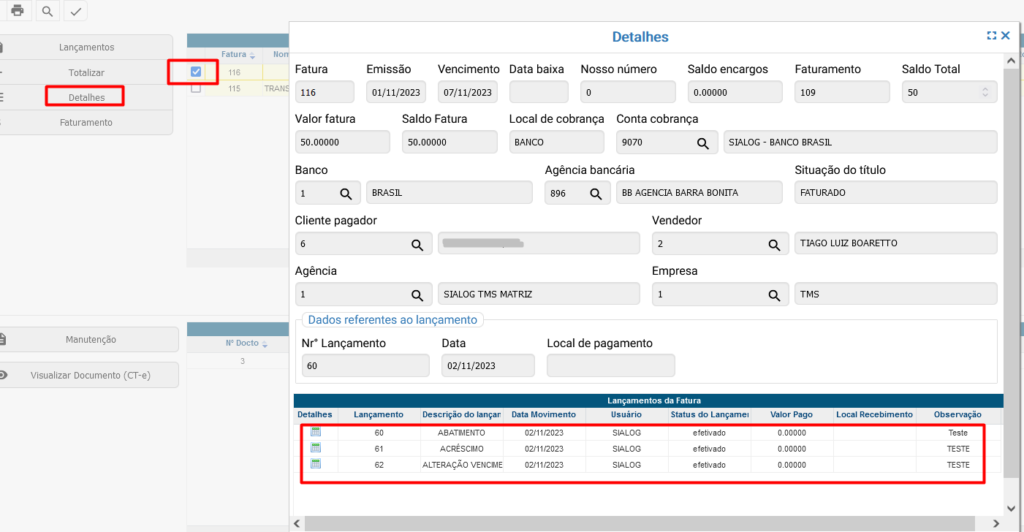Open Lançamentos in the left sidebar
This screenshot has height=532, width=1024.
[x=86, y=47]
